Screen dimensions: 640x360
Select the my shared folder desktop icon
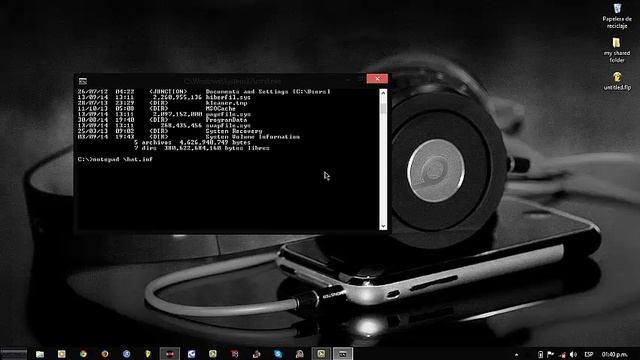[617, 50]
